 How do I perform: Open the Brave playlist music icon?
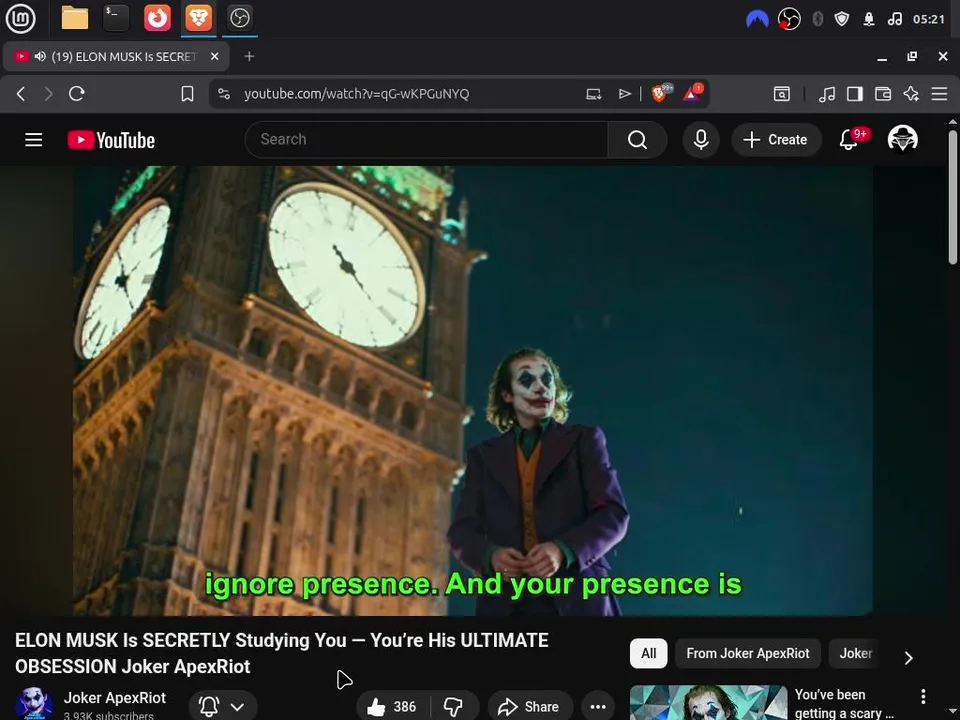point(827,94)
